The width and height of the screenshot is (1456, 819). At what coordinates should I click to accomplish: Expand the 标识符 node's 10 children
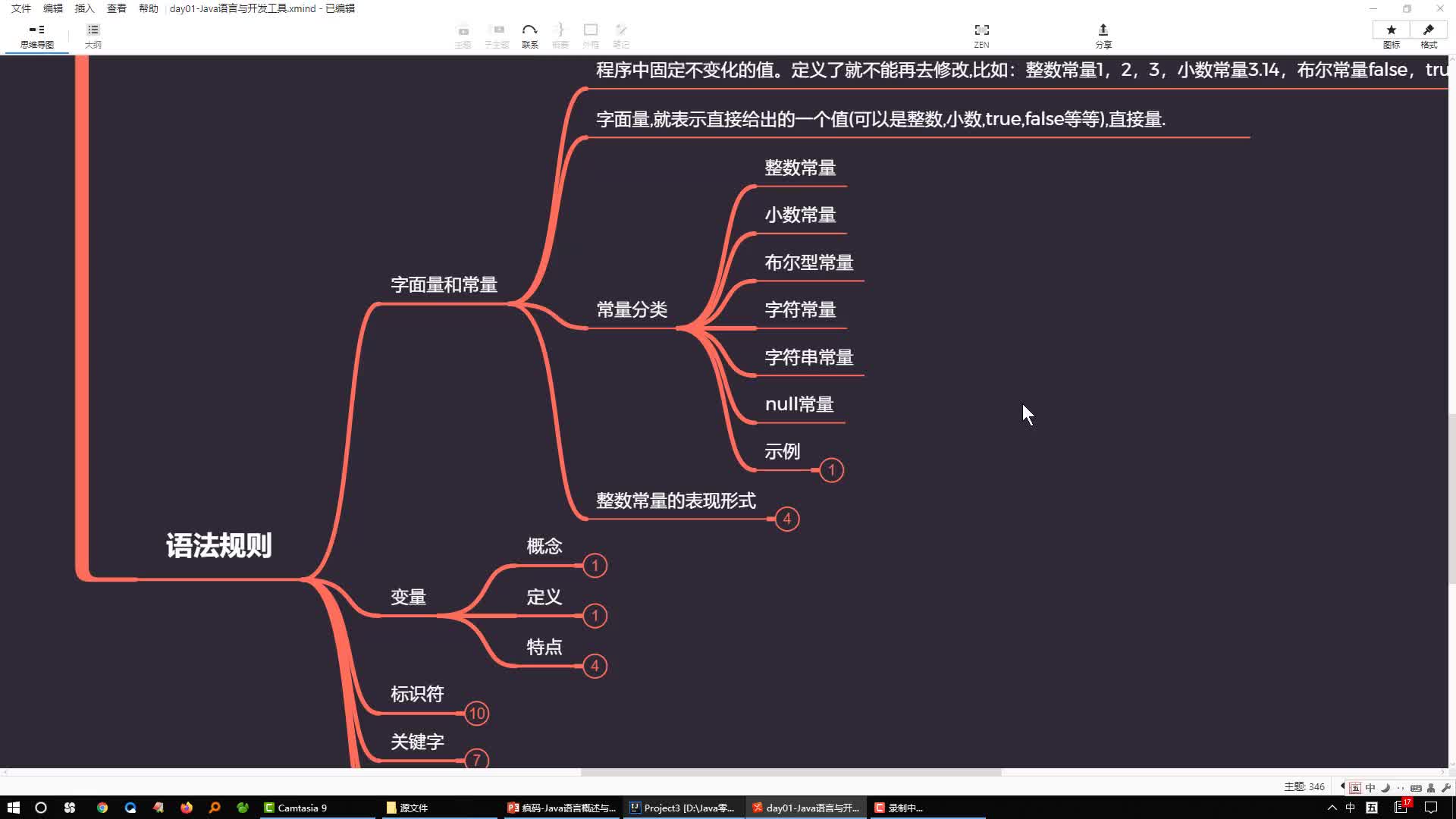coord(477,714)
